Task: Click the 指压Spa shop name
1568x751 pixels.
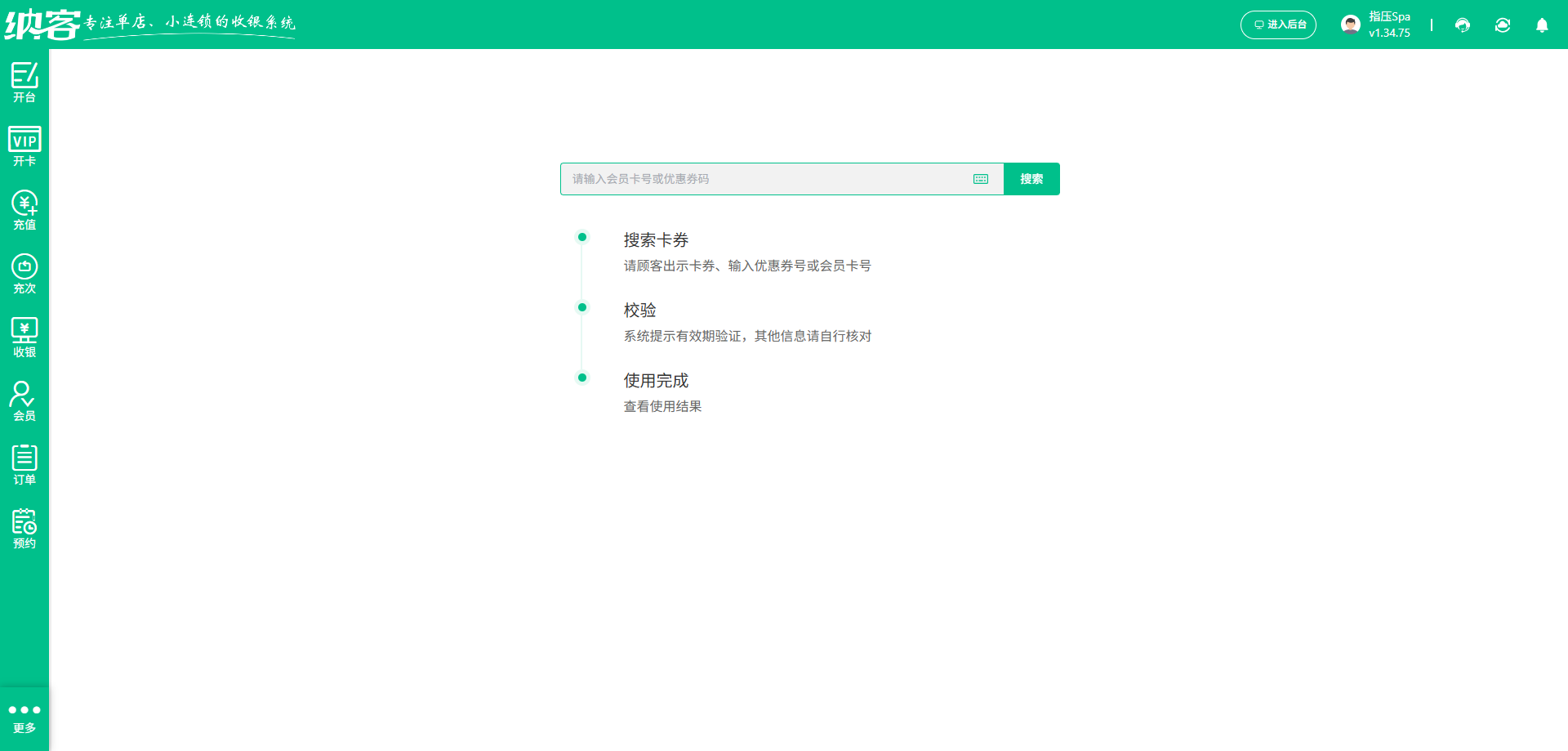Action: coord(1389,16)
